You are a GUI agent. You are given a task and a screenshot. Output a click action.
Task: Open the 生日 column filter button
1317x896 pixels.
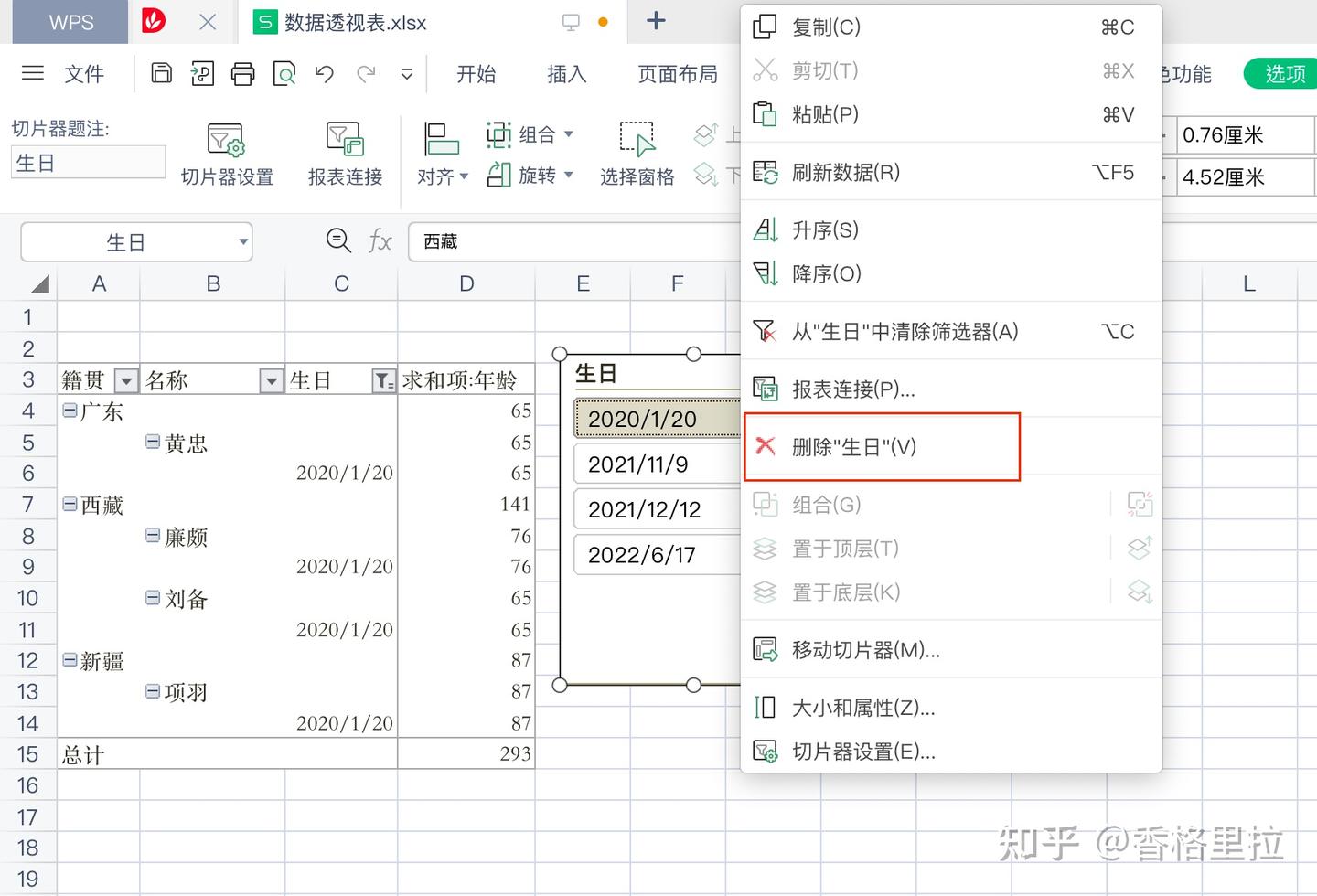click(384, 380)
